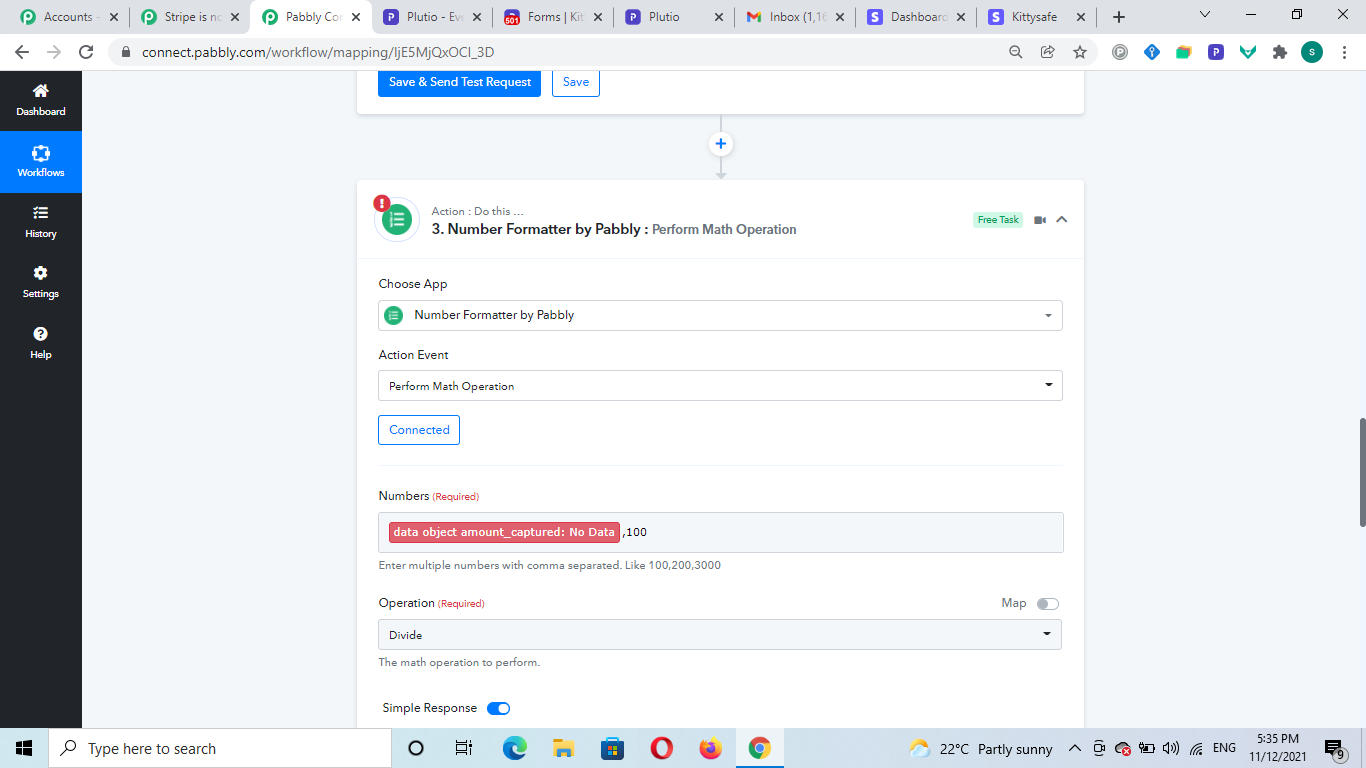Collapse step 3 with the chevron
Viewport: 1366px width, 768px height.
(x=1062, y=220)
